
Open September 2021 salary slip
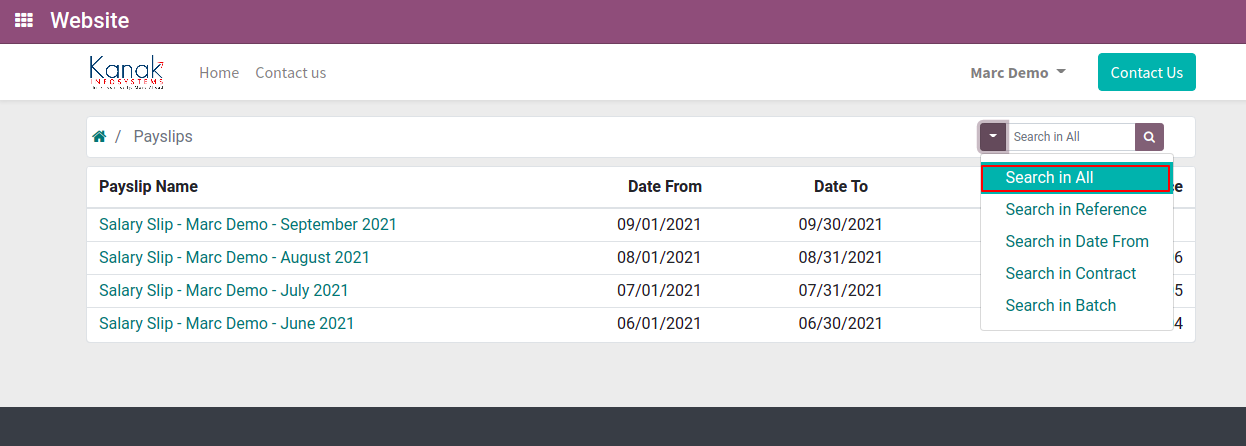pos(248,224)
